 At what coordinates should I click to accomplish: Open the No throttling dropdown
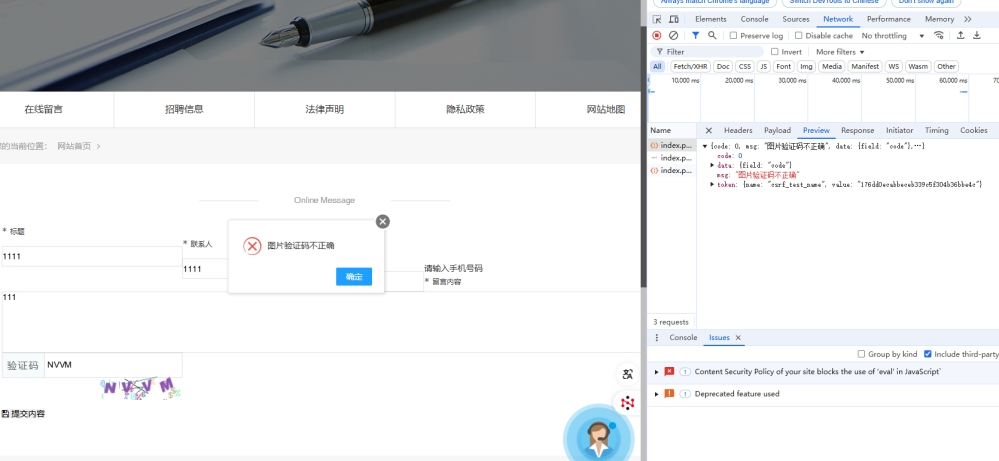click(893, 36)
